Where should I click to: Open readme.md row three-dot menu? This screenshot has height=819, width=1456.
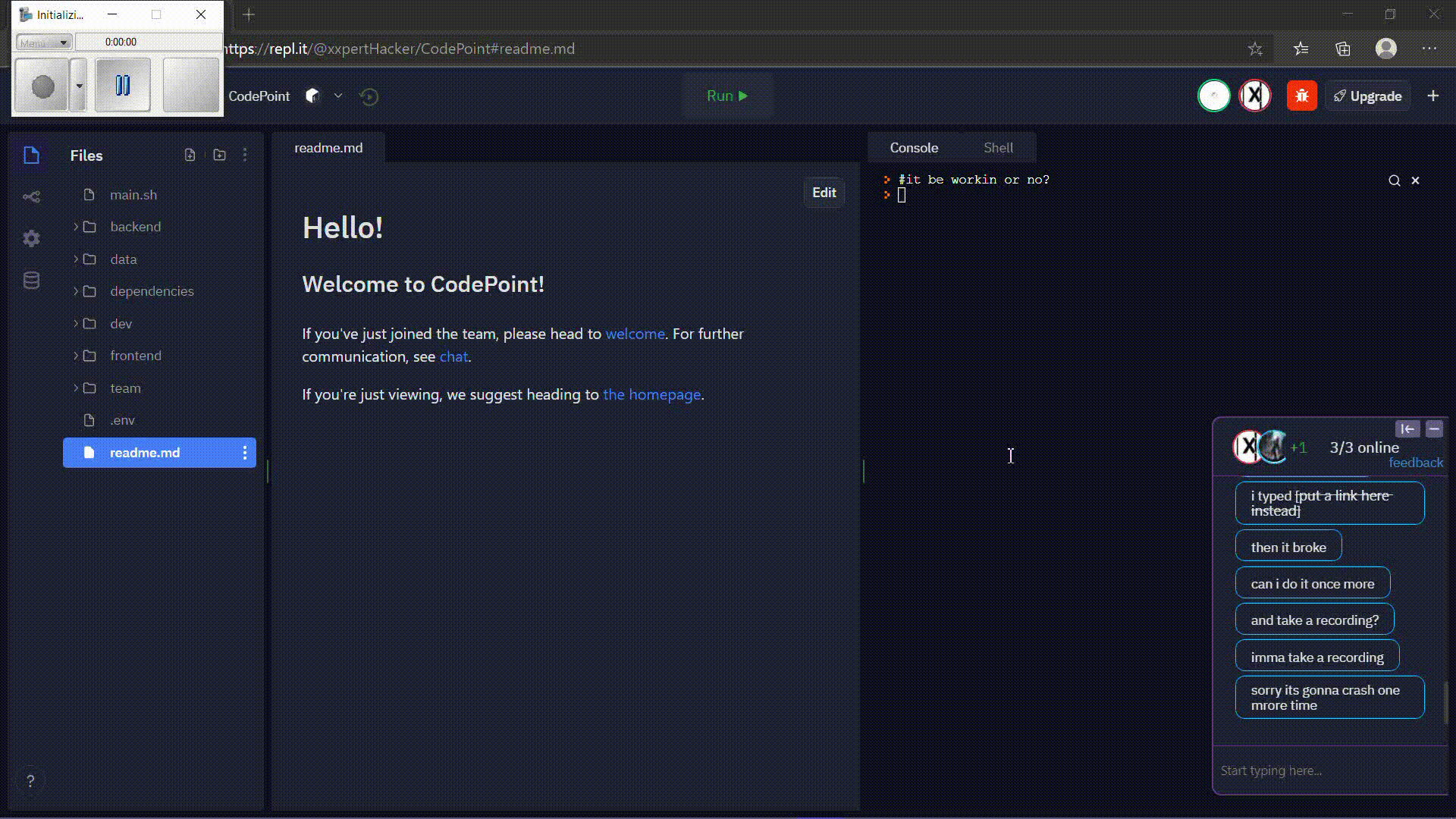245,453
